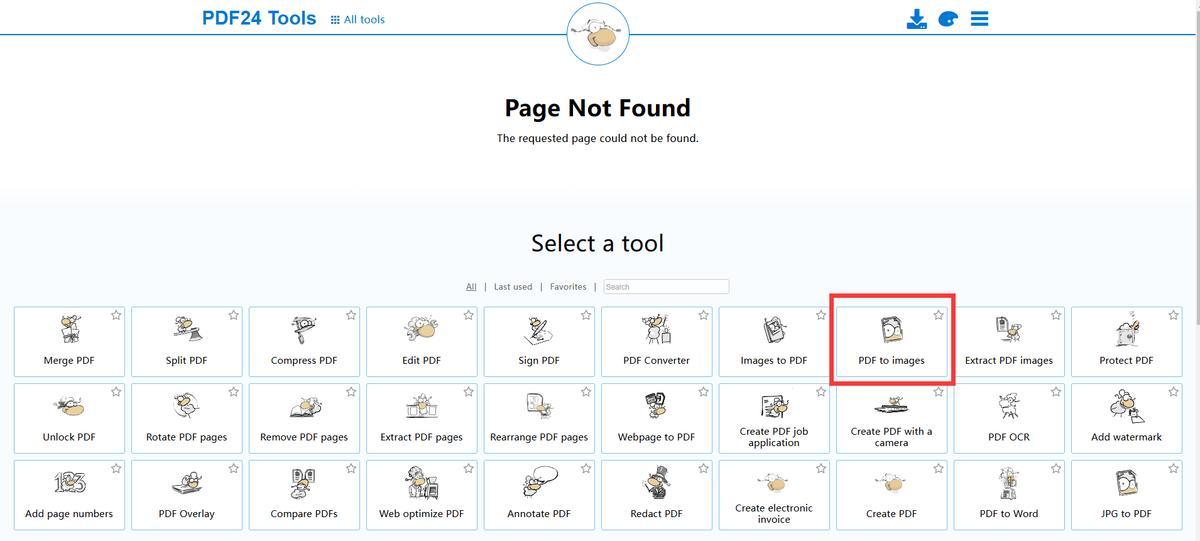
Task: Toggle favorite star on Edit PDF
Action: tap(468, 315)
